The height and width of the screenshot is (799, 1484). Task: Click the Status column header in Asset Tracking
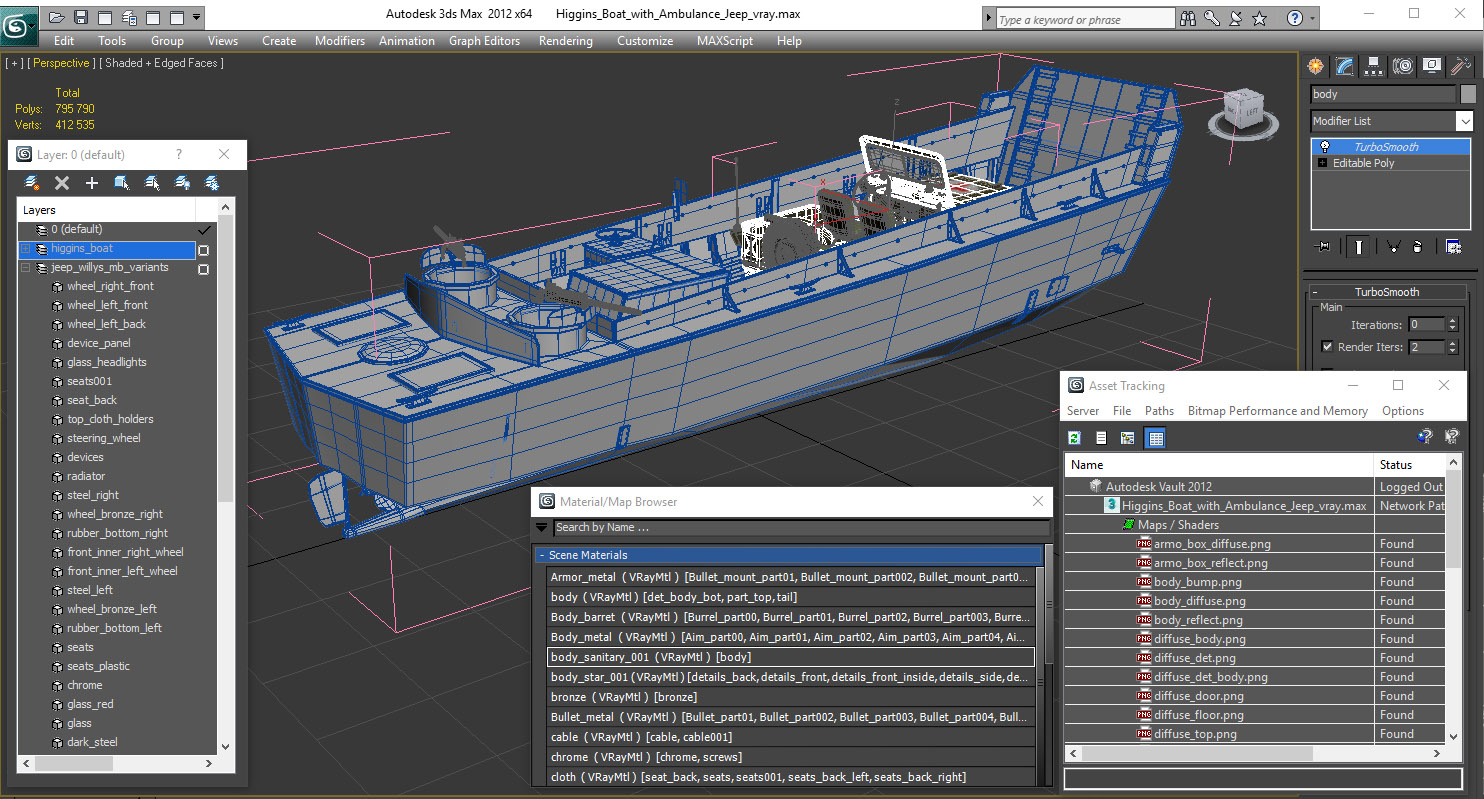1410,465
